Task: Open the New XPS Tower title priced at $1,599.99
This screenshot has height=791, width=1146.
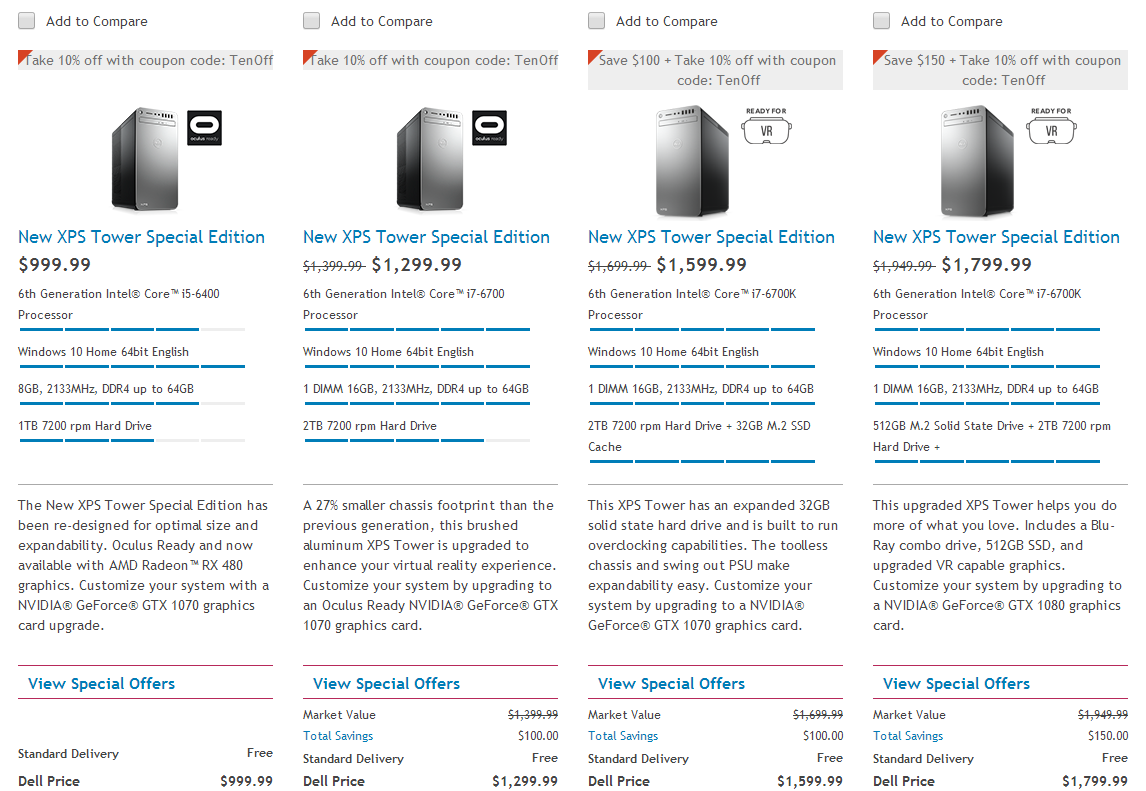Action: point(711,237)
